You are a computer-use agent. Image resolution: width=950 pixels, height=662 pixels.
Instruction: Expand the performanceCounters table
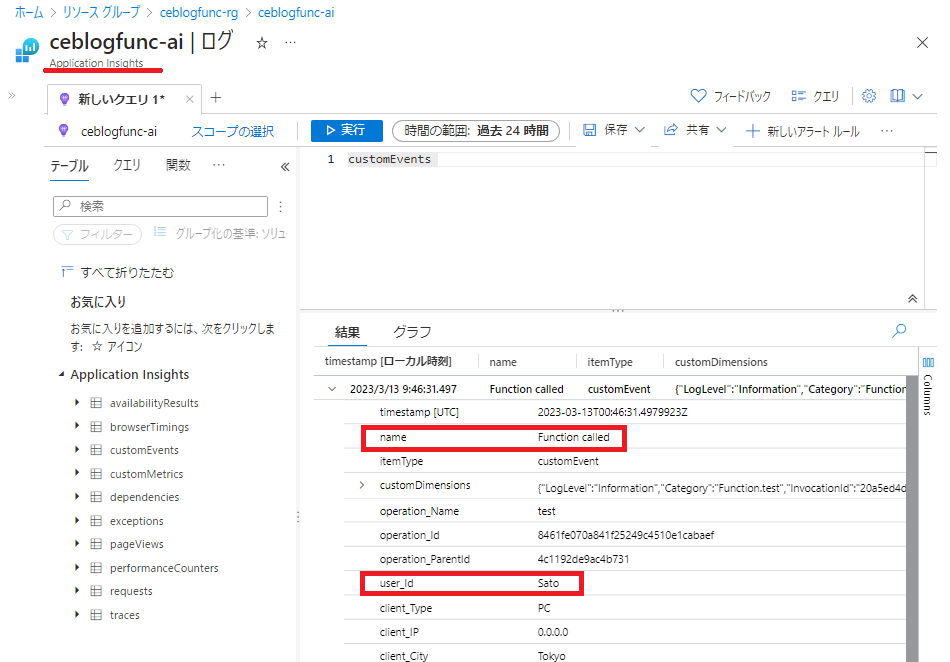[x=77, y=568]
